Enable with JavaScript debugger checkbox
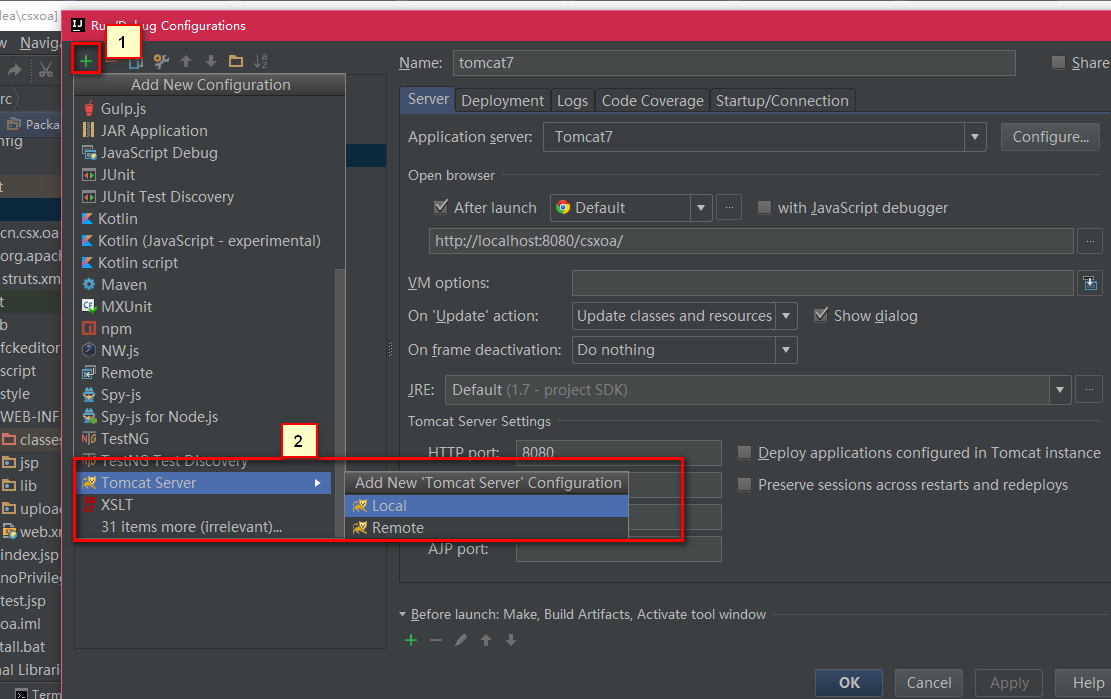This screenshot has width=1111, height=699. 764,208
